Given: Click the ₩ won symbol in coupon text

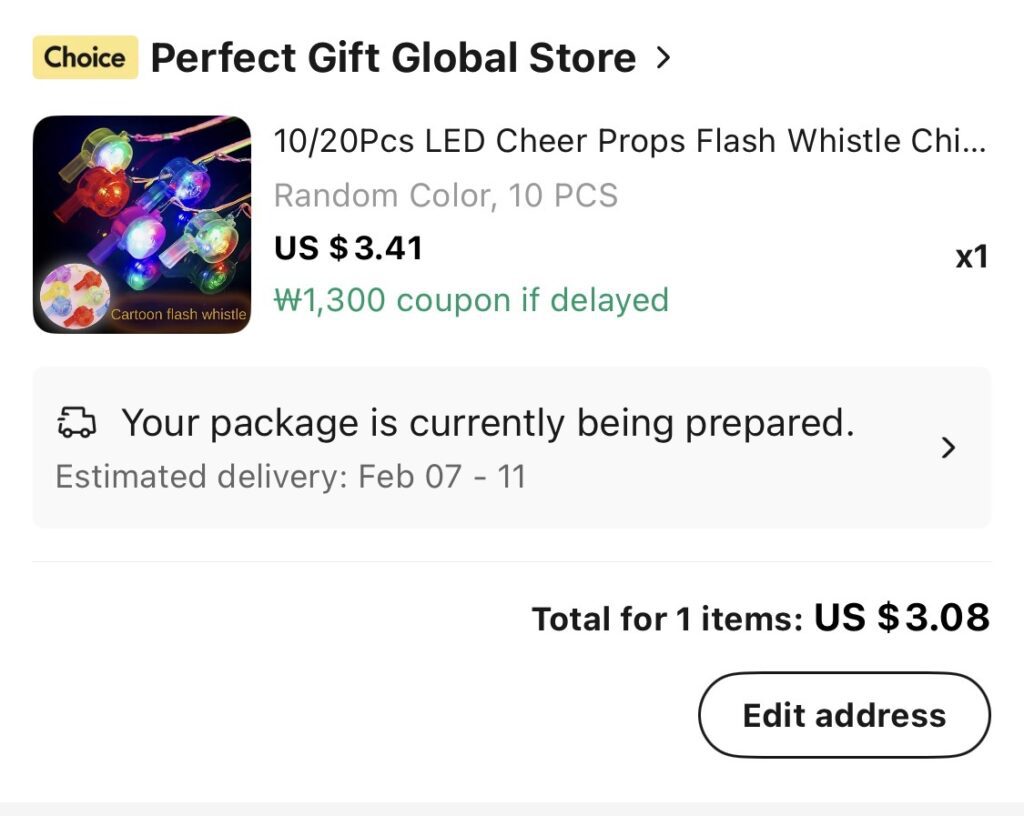Looking at the screenshot, I should [x=287, y=300].
